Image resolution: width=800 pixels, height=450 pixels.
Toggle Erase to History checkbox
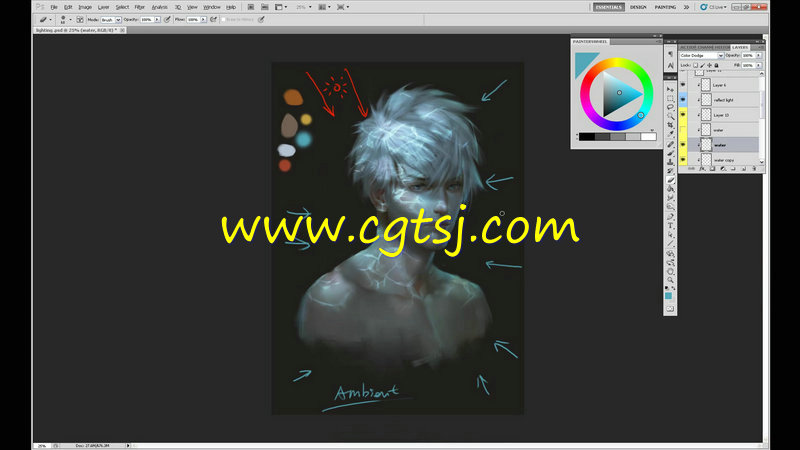pyautogui.click(x=223, y=19)
